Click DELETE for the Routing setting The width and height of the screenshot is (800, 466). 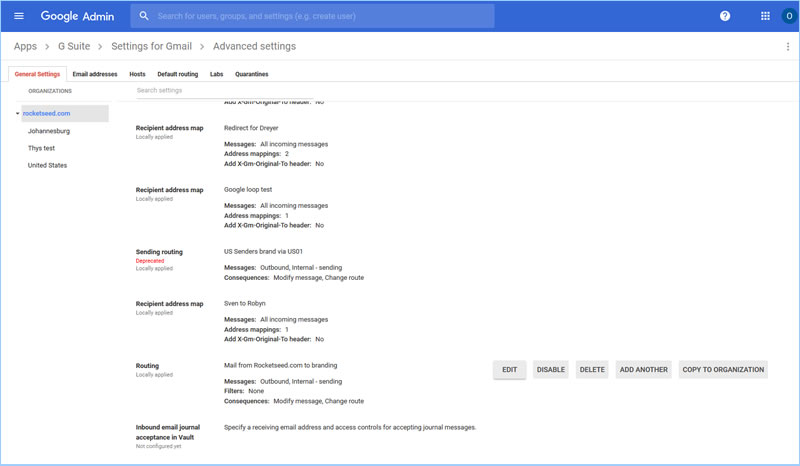[x=592, y=370]
